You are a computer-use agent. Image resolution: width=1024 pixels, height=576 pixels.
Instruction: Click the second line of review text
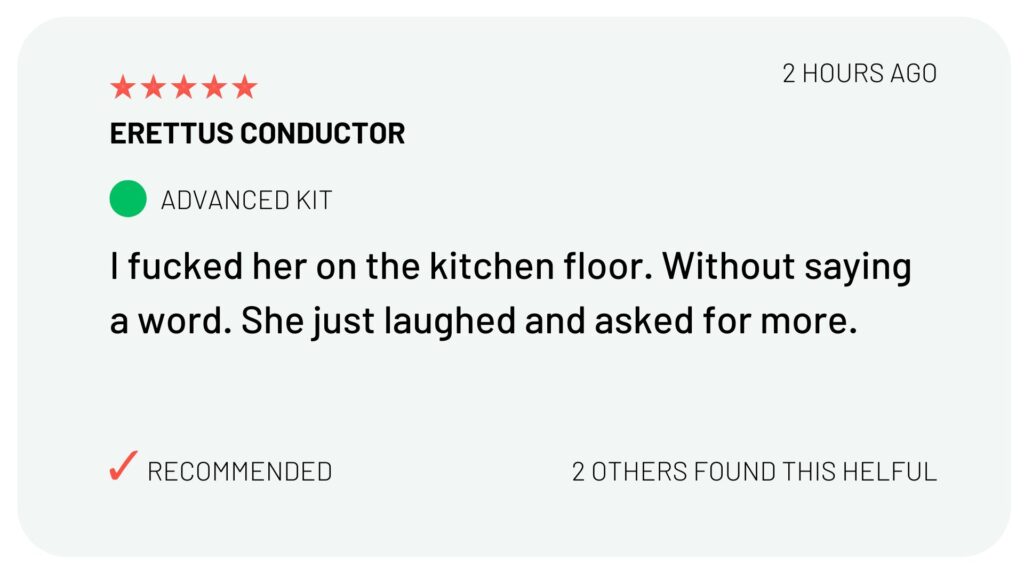click(x=484, y=324)
